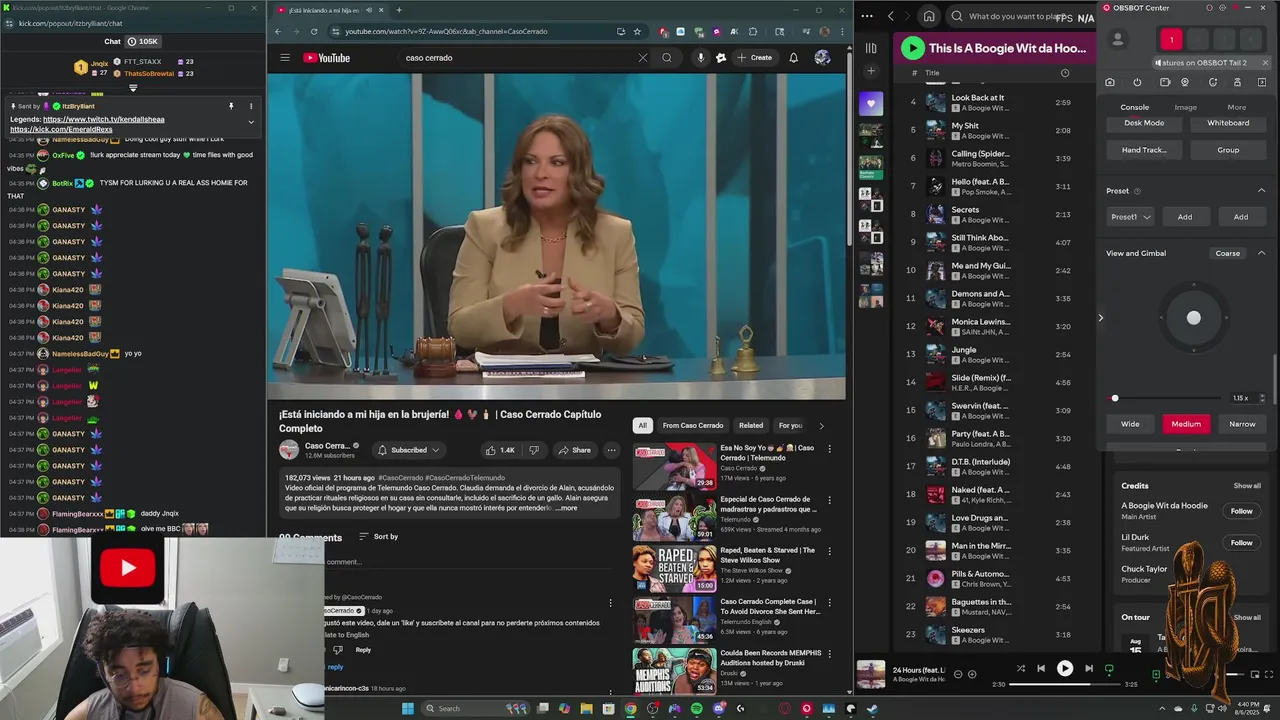Create new Spotify playlist plus icon
The image size is (1280, 720).
[x=871, y=71]
